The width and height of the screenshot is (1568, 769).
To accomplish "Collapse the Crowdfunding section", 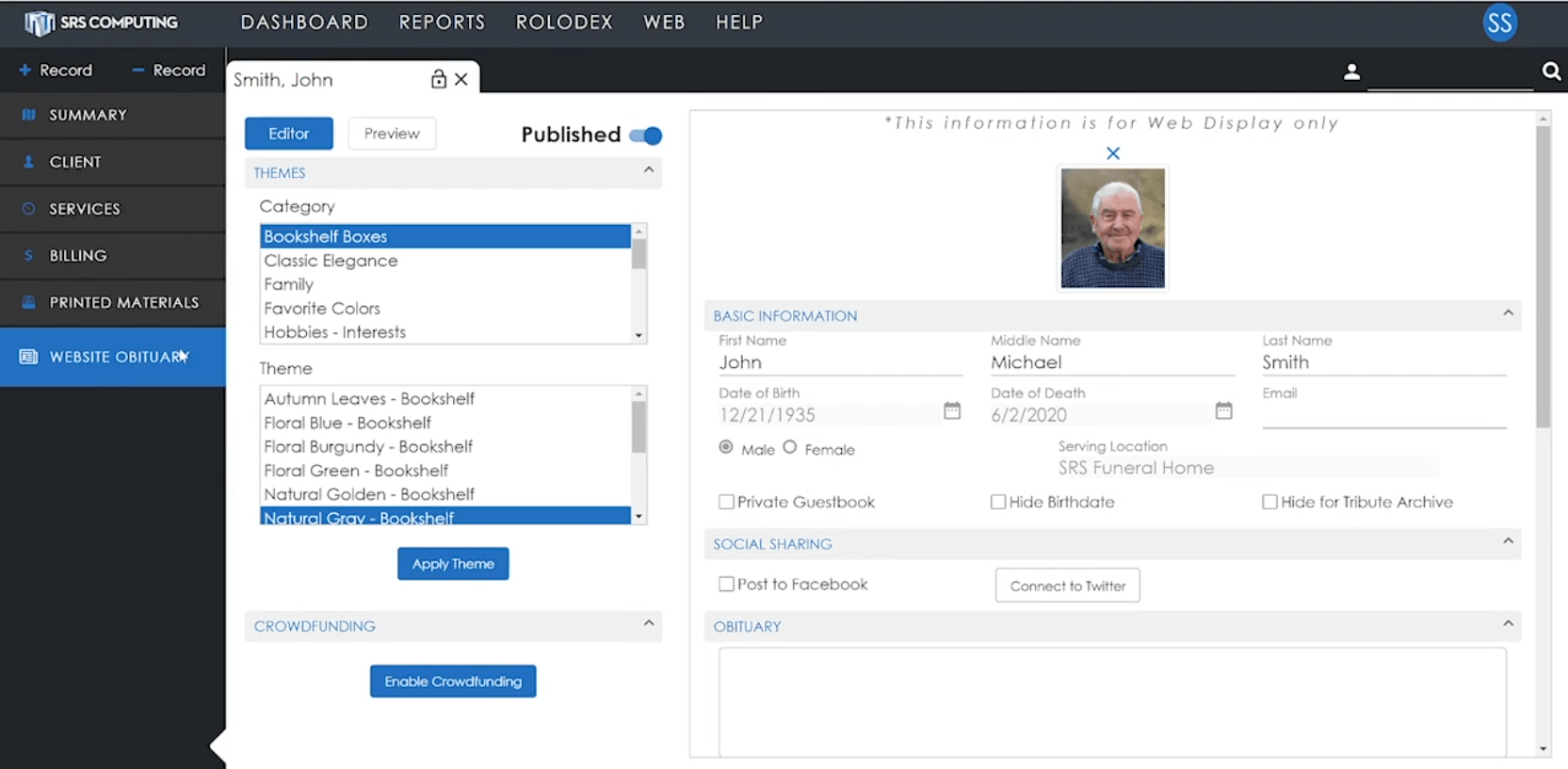I will pyautogui.click(x=649, y=623).
